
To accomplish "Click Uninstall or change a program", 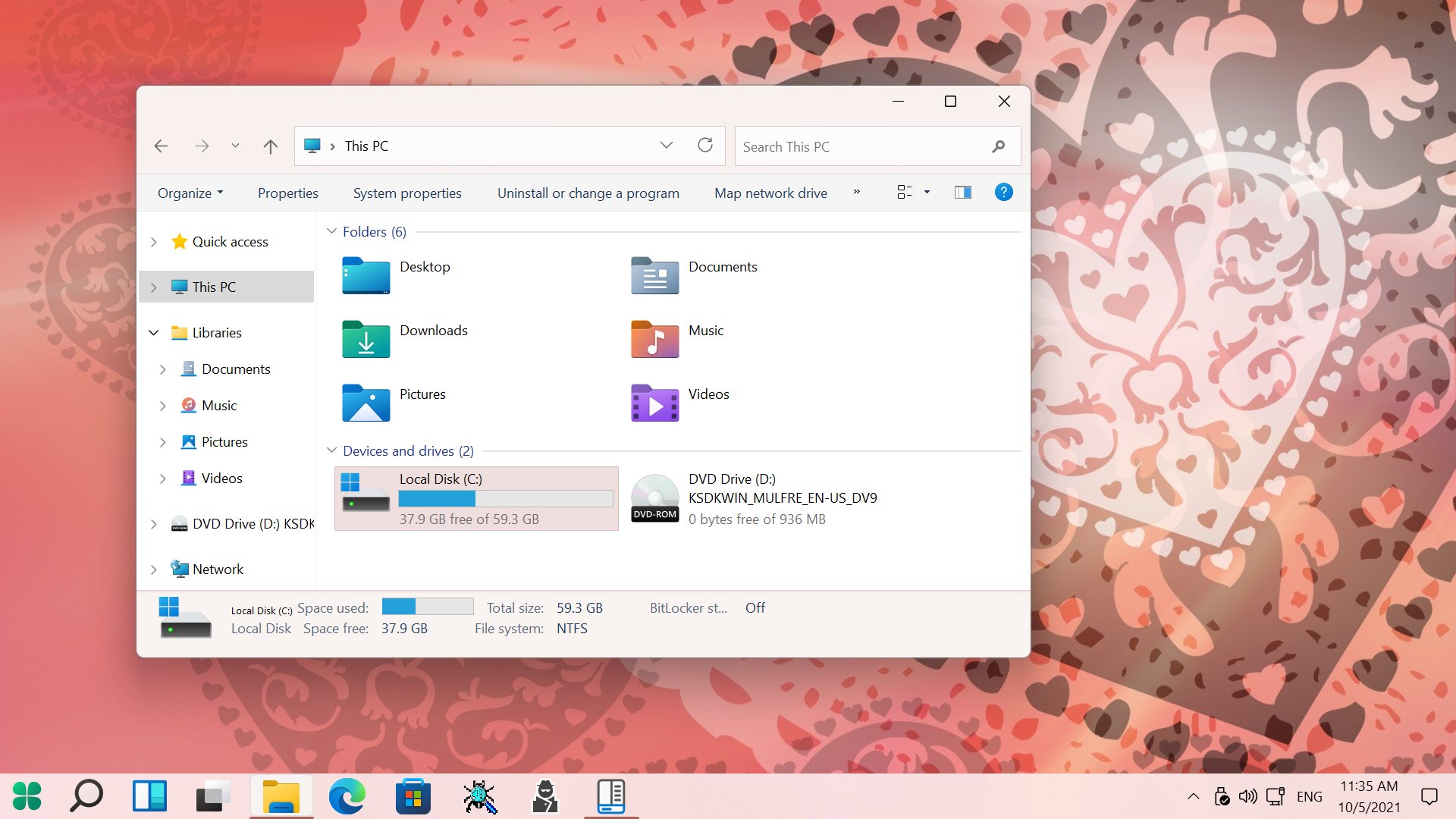I will pyautogui.click(x=588, y=192).
